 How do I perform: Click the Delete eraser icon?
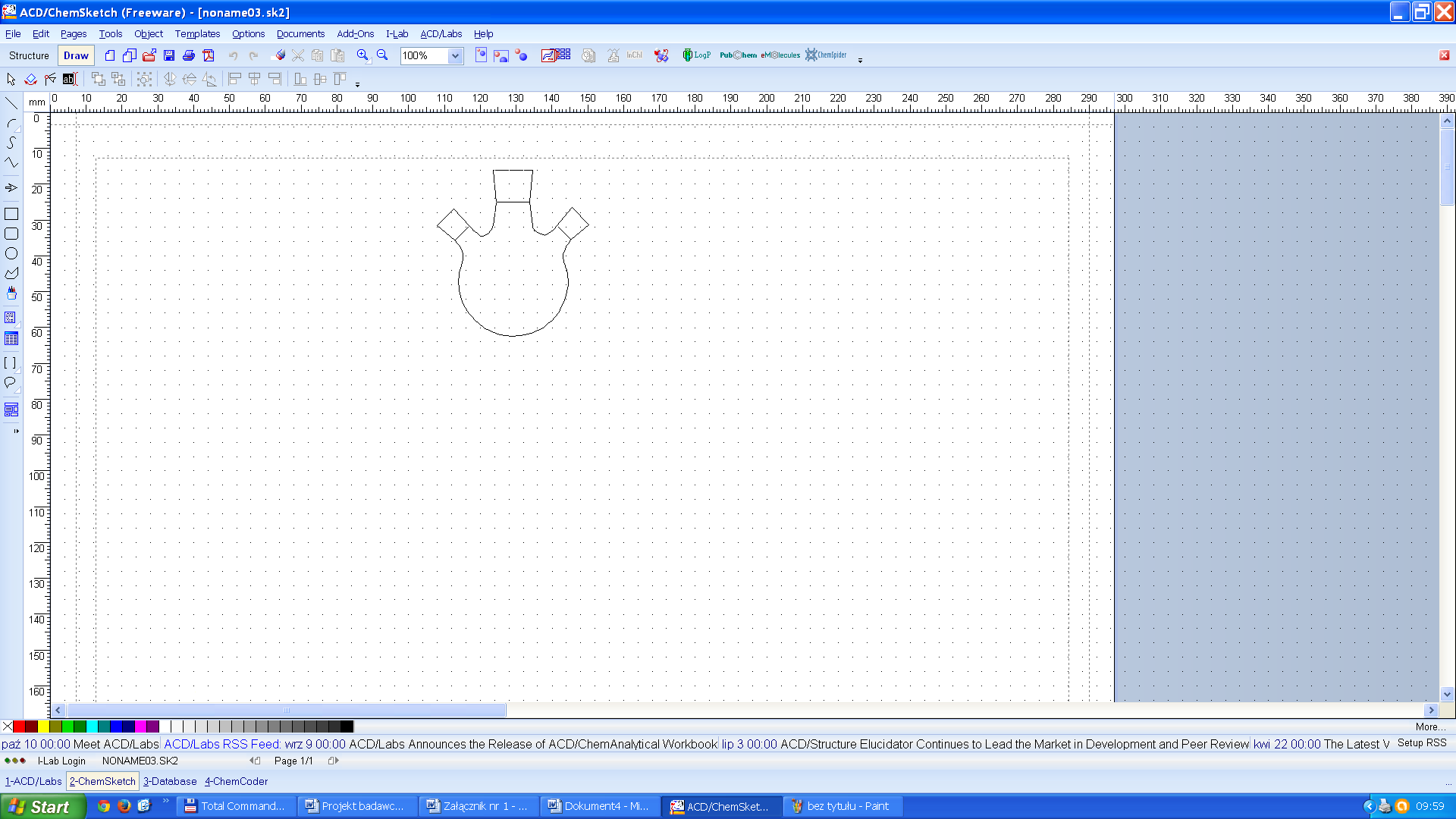coord(280,55)
